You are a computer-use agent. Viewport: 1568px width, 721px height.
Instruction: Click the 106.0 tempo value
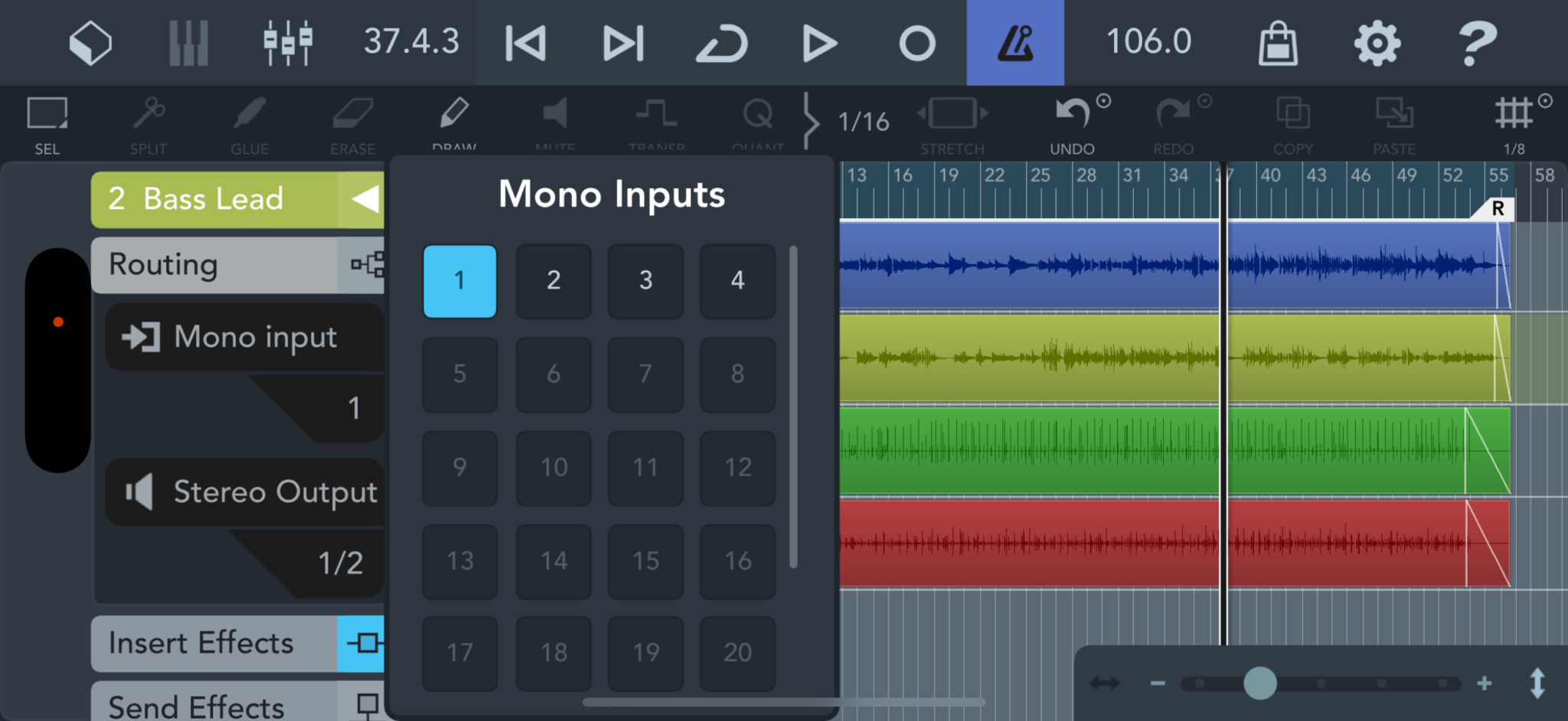pos(1148,41)
